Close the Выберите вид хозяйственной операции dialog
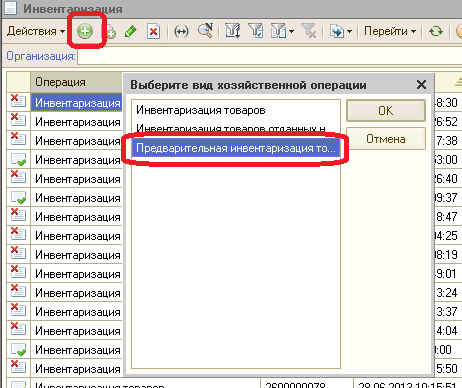The image size is (462, 388). tap(421, 85)
